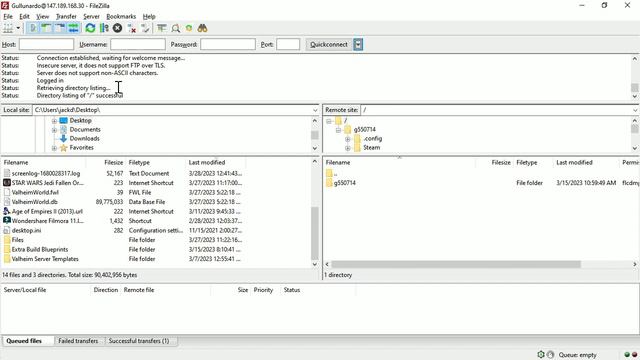Open the Bookmarks menu
640x360 pixels.
(x=121, y=16)
